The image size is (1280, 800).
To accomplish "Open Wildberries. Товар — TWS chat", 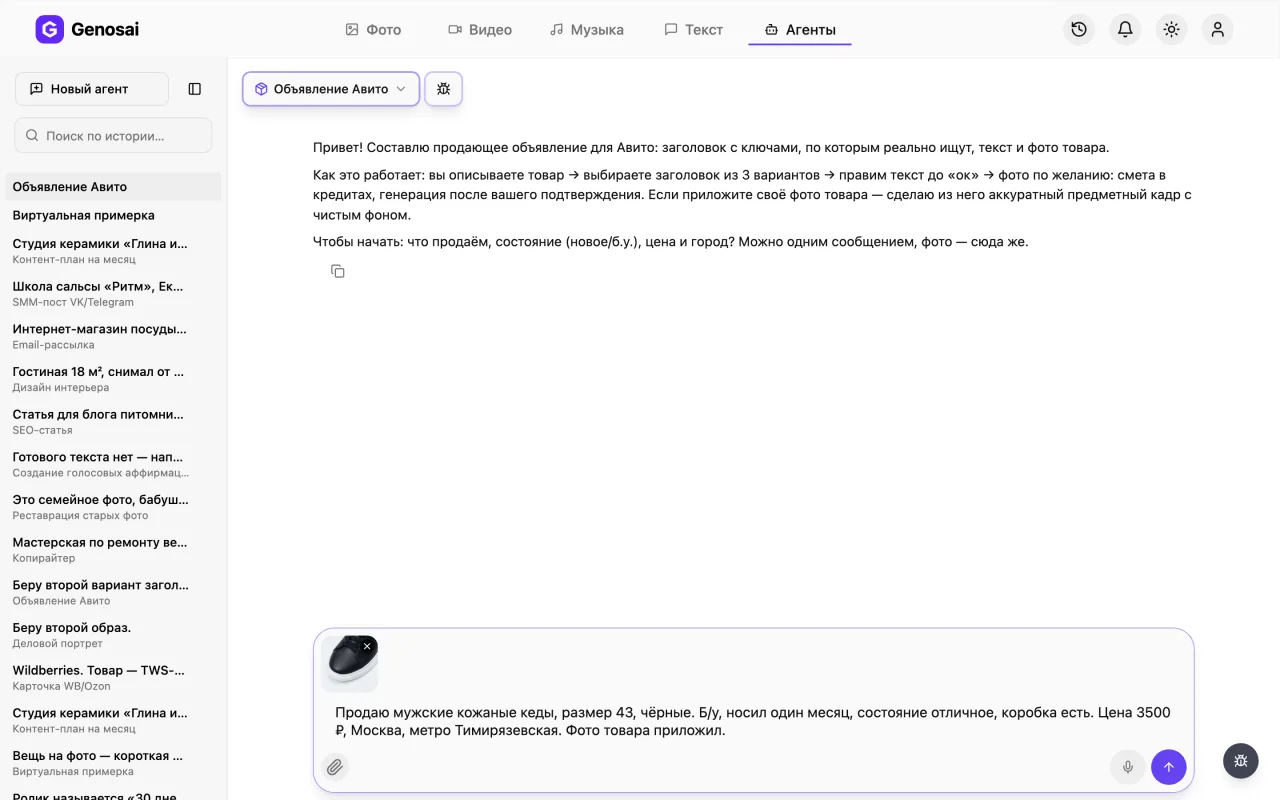I will (113, 677).
